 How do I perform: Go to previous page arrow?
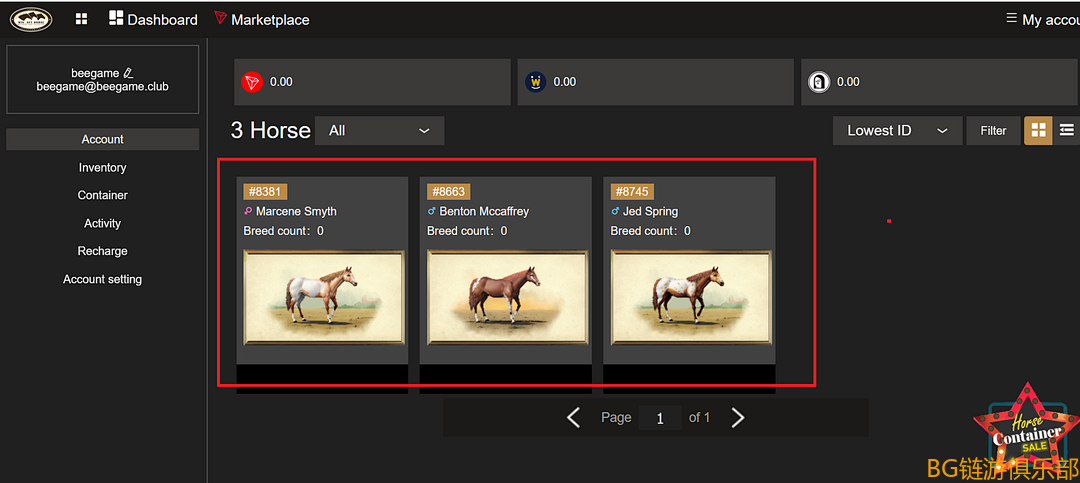point(573,418)
